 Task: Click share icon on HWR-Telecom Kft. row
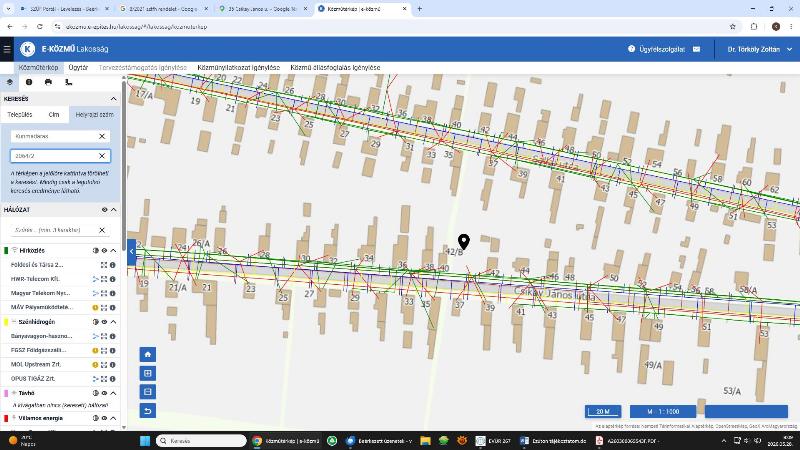pos(95,279)
